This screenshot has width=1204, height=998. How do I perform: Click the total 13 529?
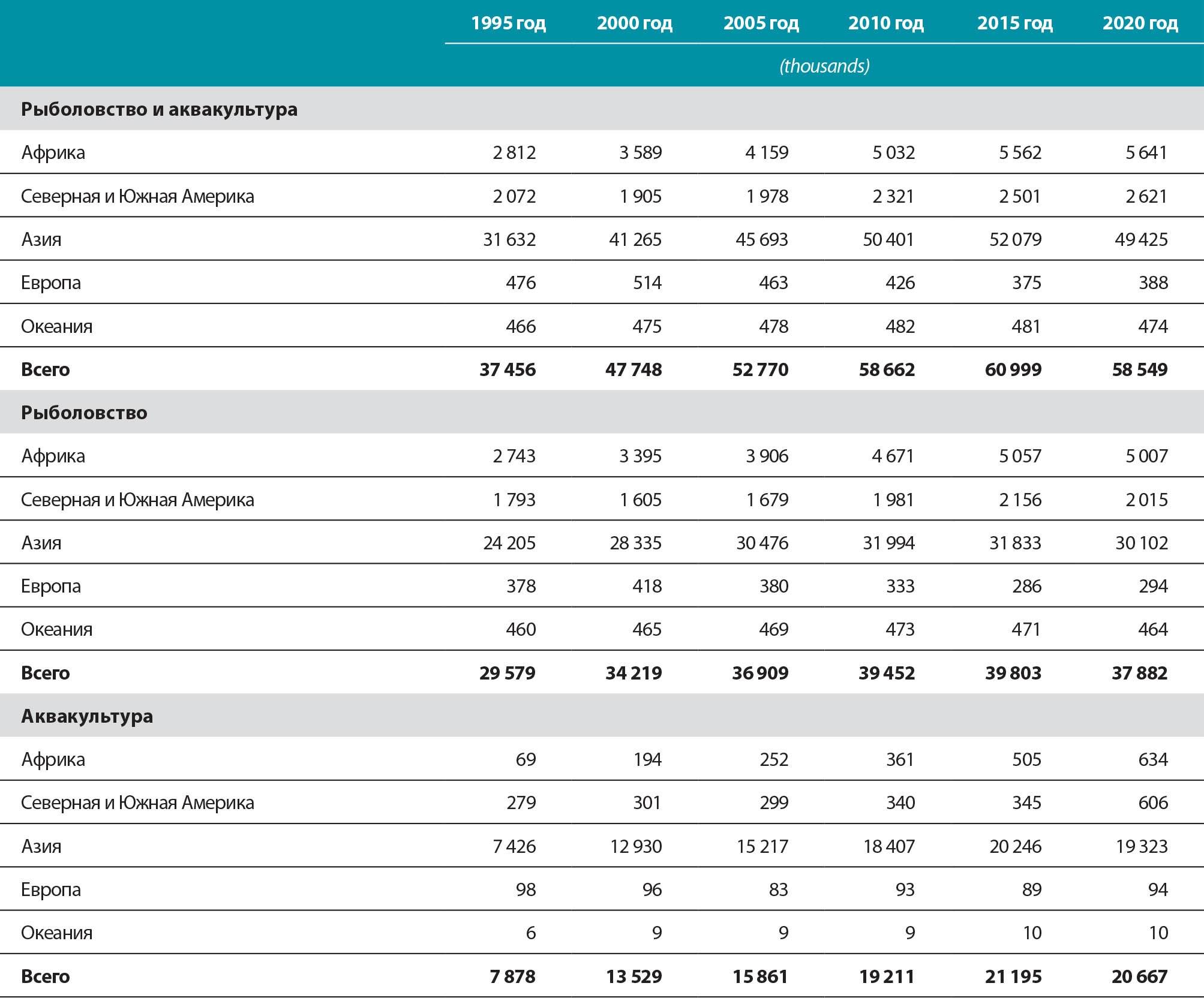(x=634, y=976)
